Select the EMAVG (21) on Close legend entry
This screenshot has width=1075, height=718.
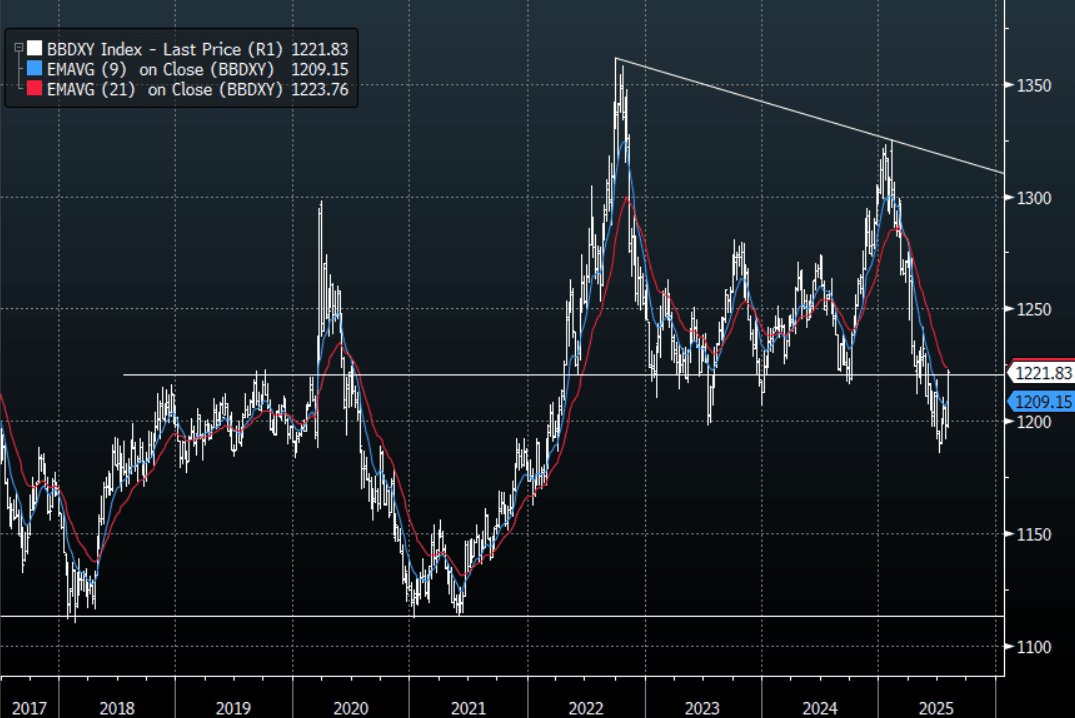point(165,89)
